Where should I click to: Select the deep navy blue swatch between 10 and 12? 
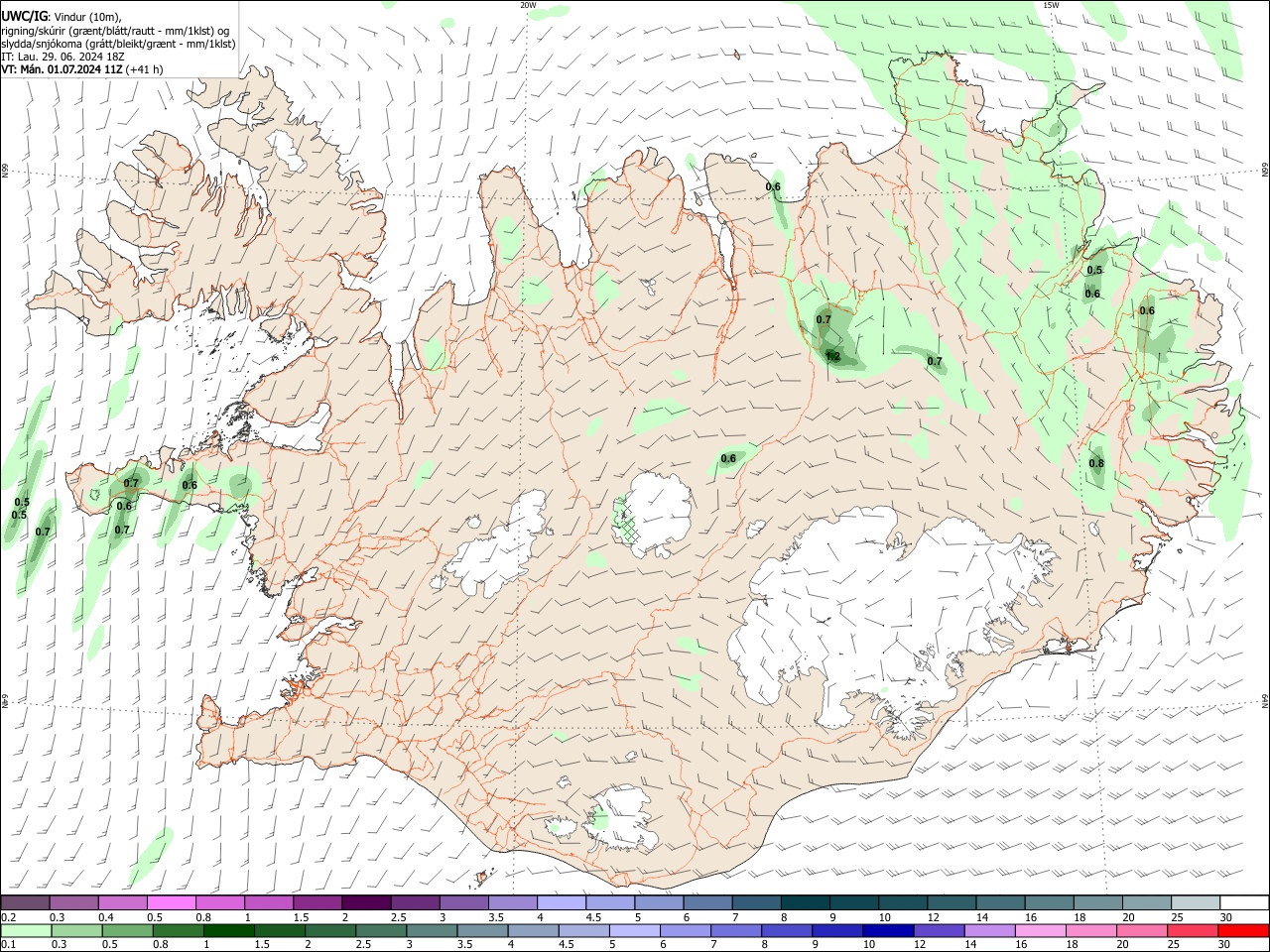(887, 930)
